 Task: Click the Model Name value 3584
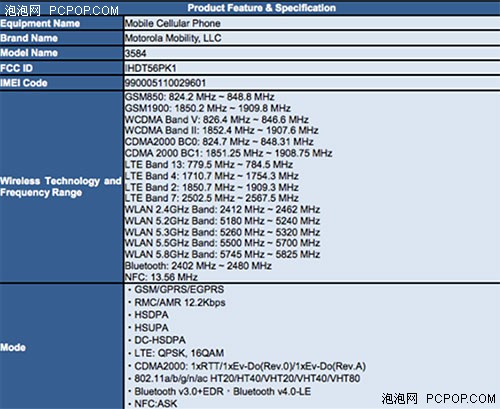click(136, 53)
